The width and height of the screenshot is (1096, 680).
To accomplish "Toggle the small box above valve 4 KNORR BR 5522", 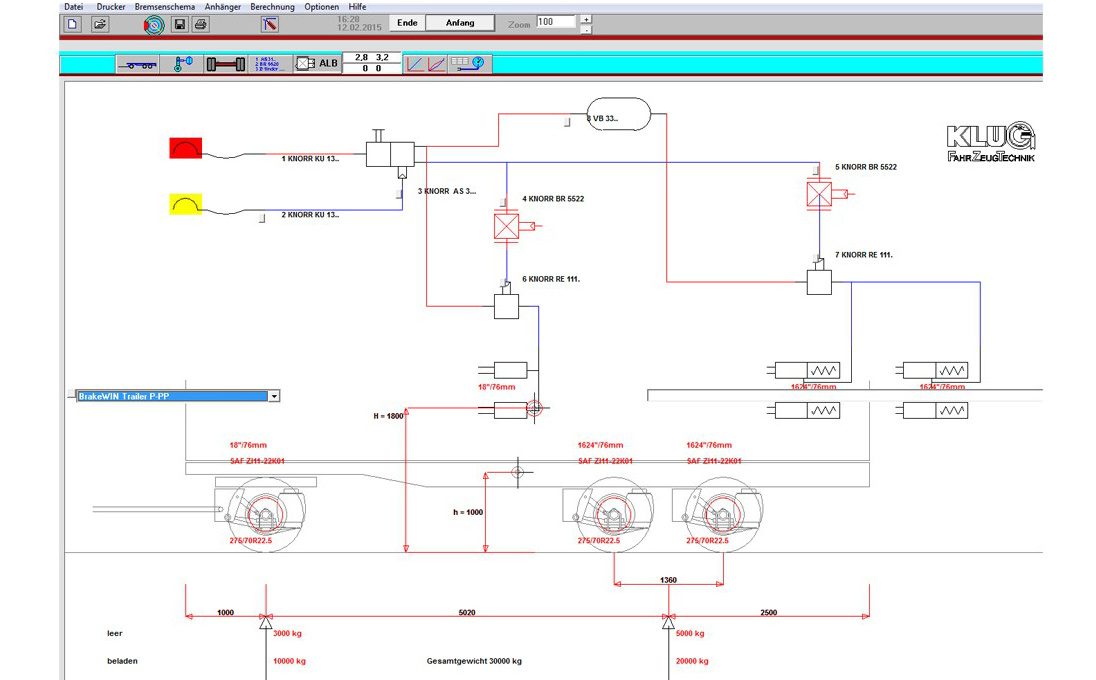I will pyautogui.click(x=503, y=203).
